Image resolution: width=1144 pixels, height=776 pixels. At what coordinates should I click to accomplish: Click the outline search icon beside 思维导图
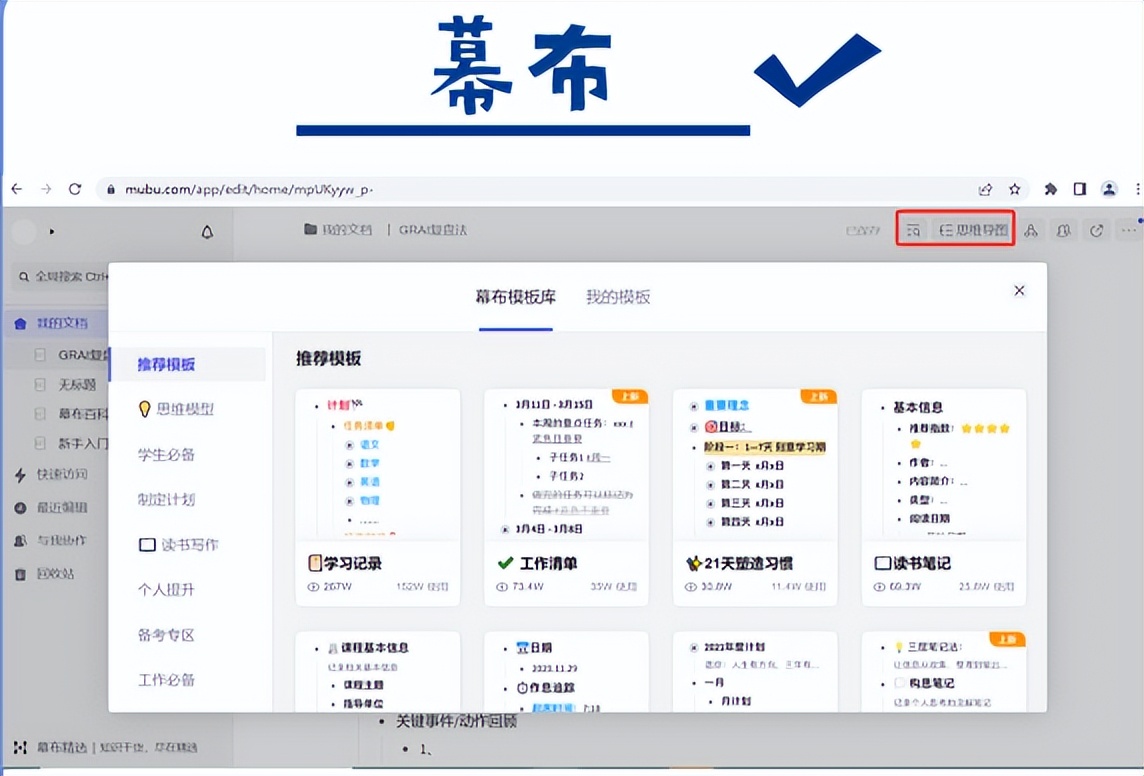point(913,230)
